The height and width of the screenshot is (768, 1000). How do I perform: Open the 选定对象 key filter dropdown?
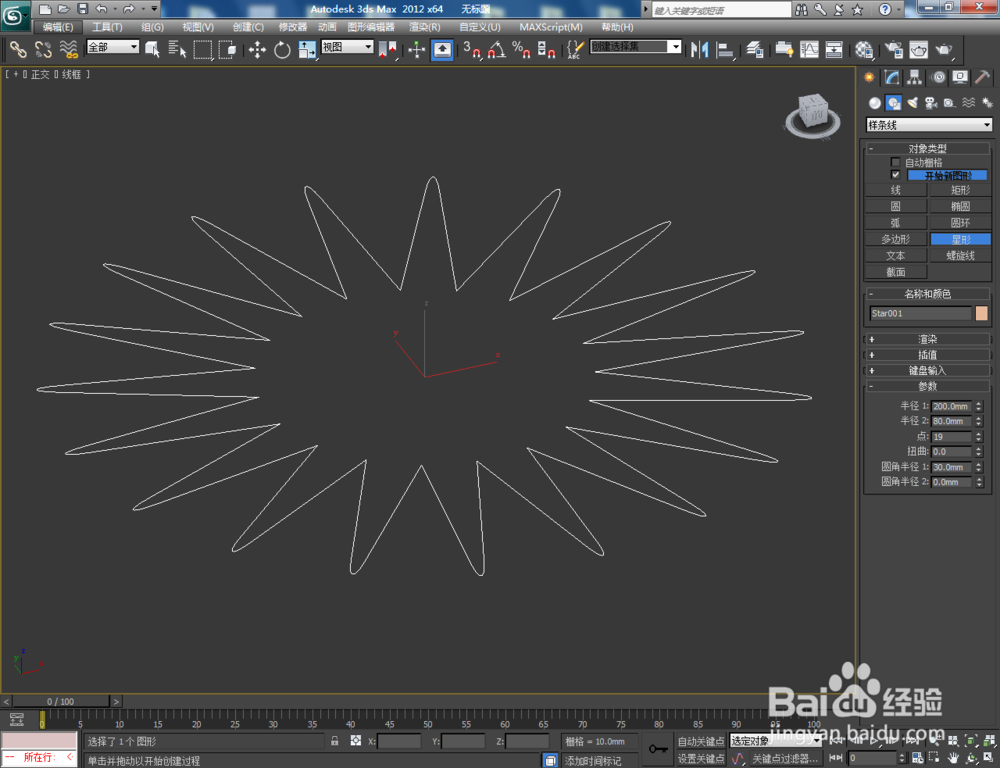pyautogui.click(x=775, y=741)
